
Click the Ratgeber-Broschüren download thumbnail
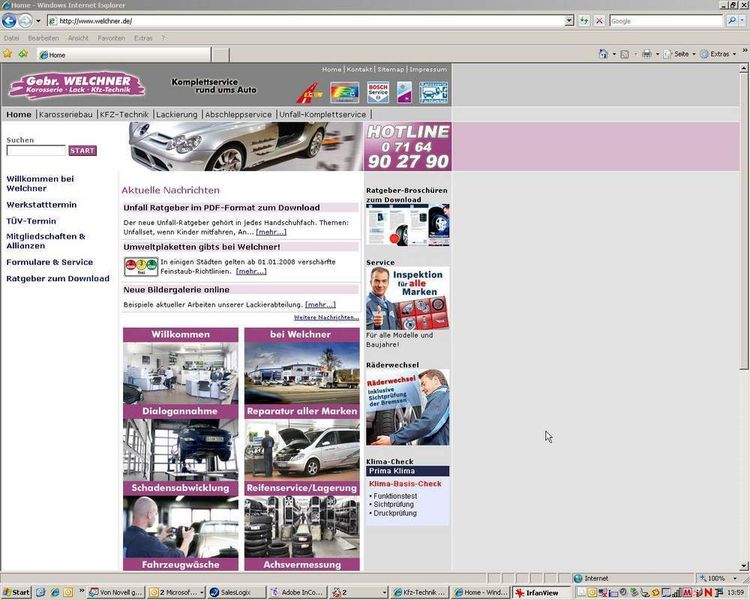(x=408, y=225)
